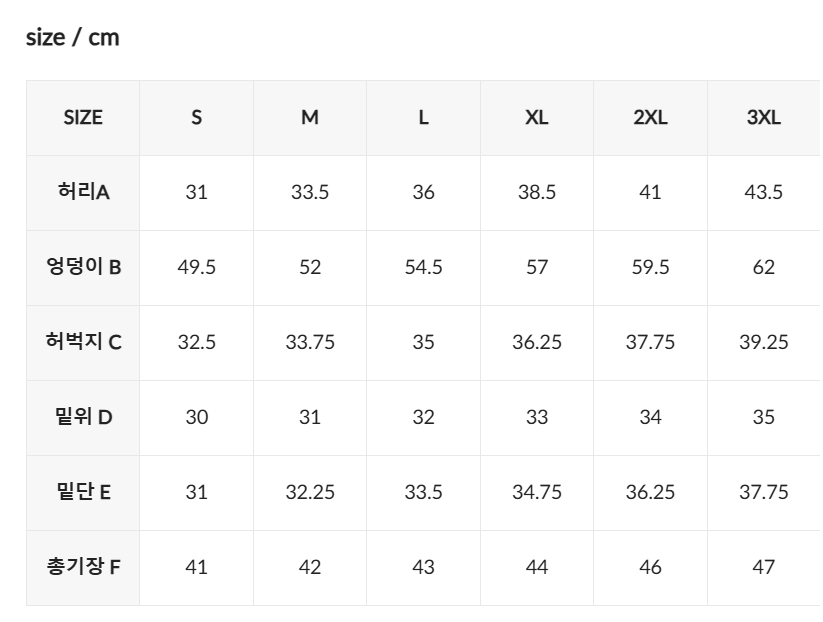Click the SIZE header cell
The width and height of the screenshot is (823, 622).
[83, 118]
